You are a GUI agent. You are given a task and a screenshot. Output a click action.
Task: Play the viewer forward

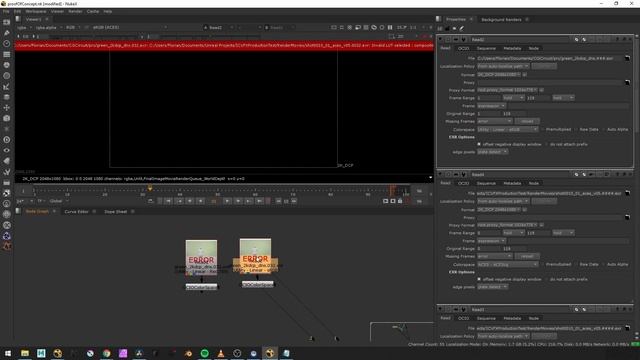click(227, 201)
